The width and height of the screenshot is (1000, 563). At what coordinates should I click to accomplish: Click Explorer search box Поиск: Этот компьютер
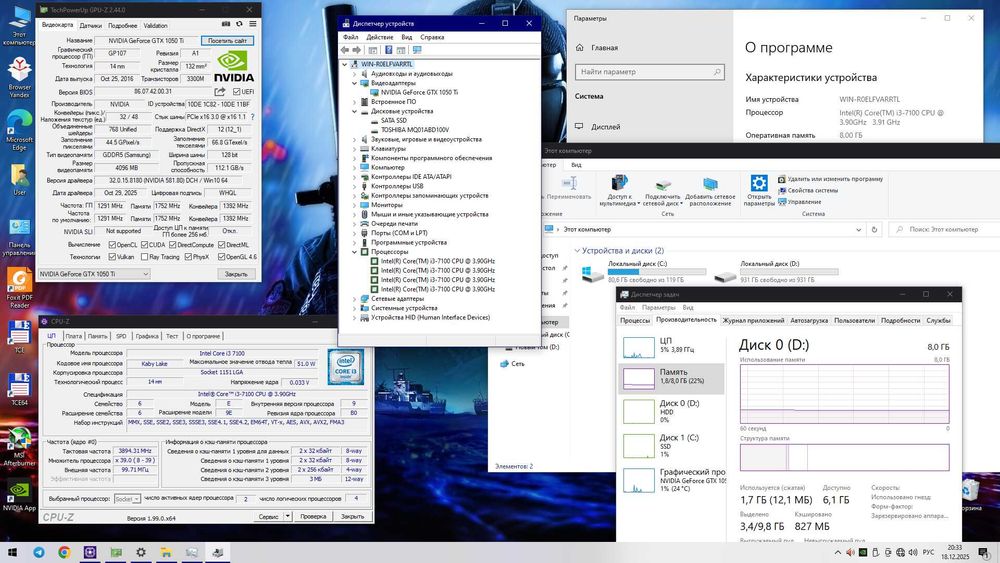click(x=945, y=230)
